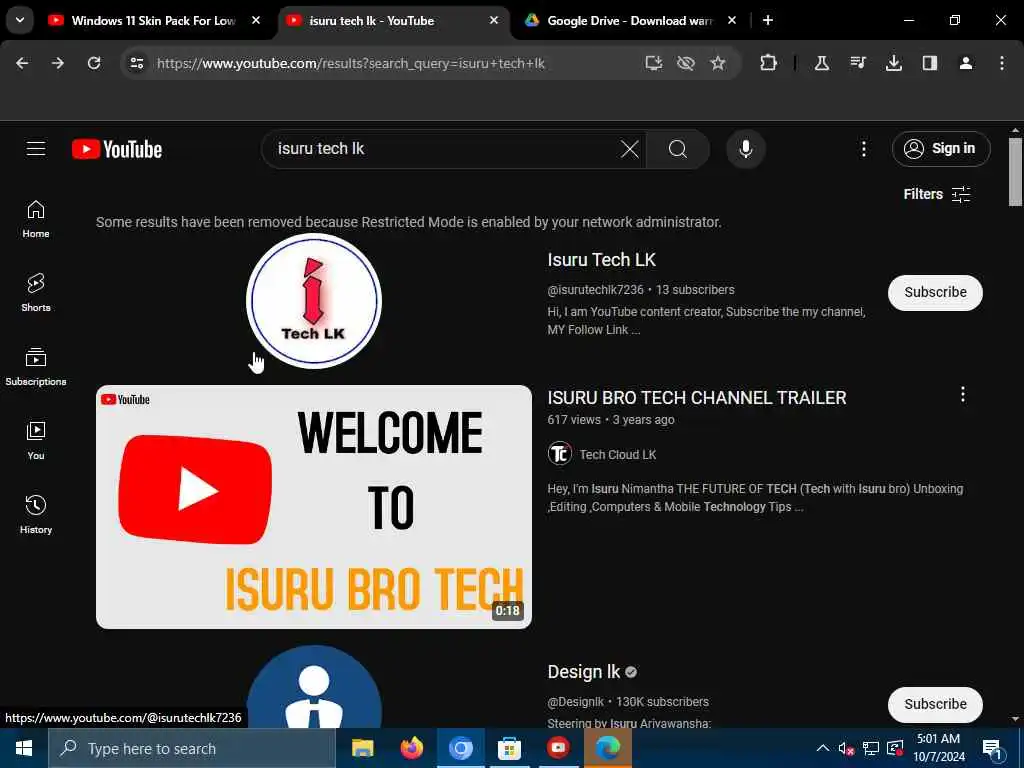Open Microsoft Store from the taskbar

pos(509,748)
